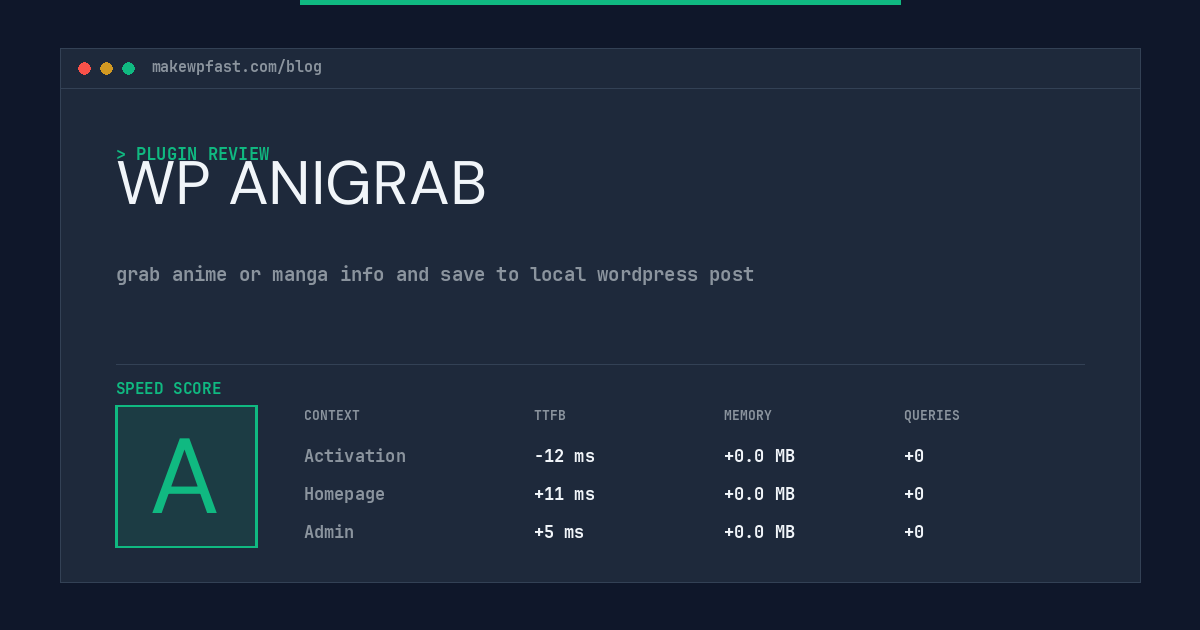Click the MEMORY column header
This screenshot has width=1200, height=630.
(x=748, y=416)
